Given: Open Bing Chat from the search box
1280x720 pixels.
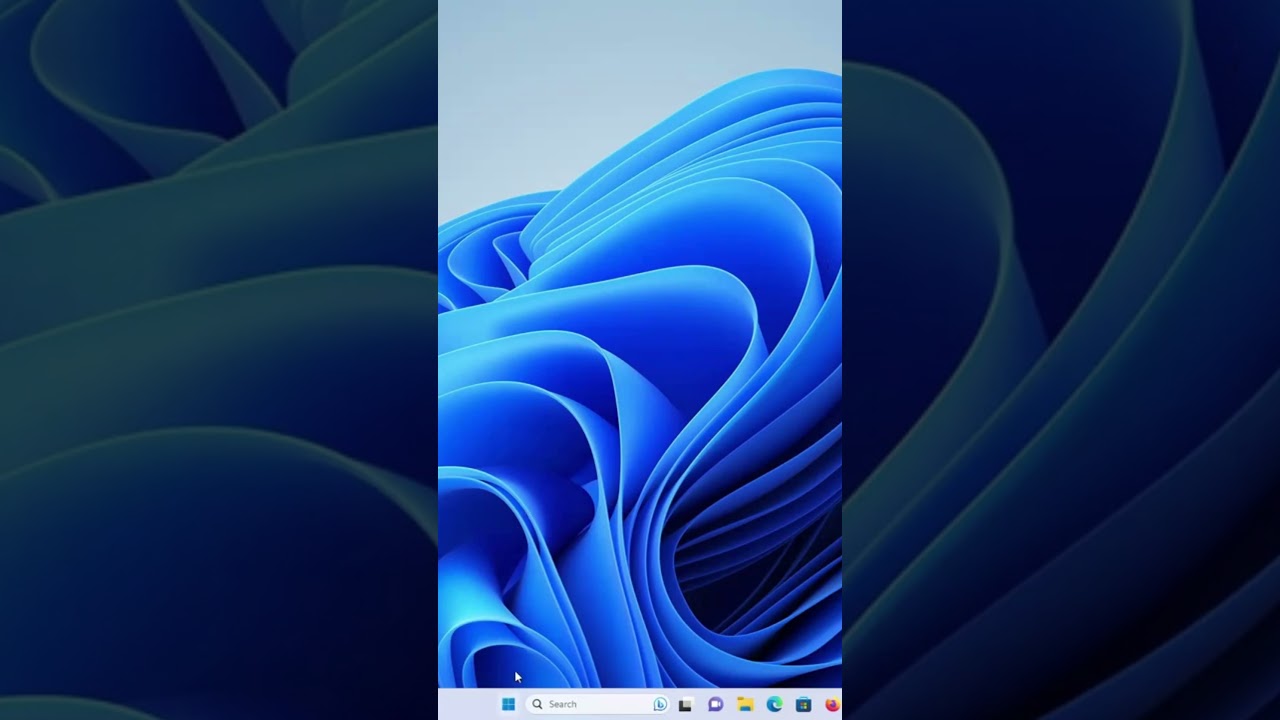Looking at the screenshot, I should (660, 704).
